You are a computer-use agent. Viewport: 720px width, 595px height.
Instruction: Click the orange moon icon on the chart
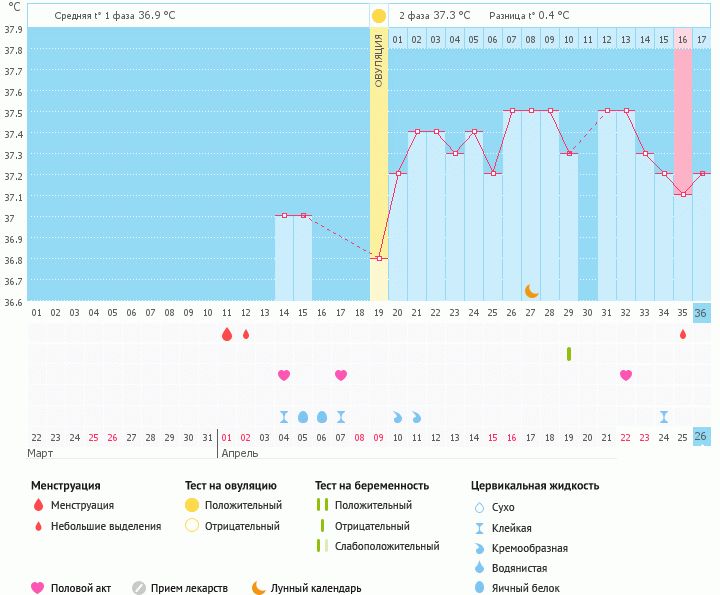pyautogui.click(x=532, y=290)
